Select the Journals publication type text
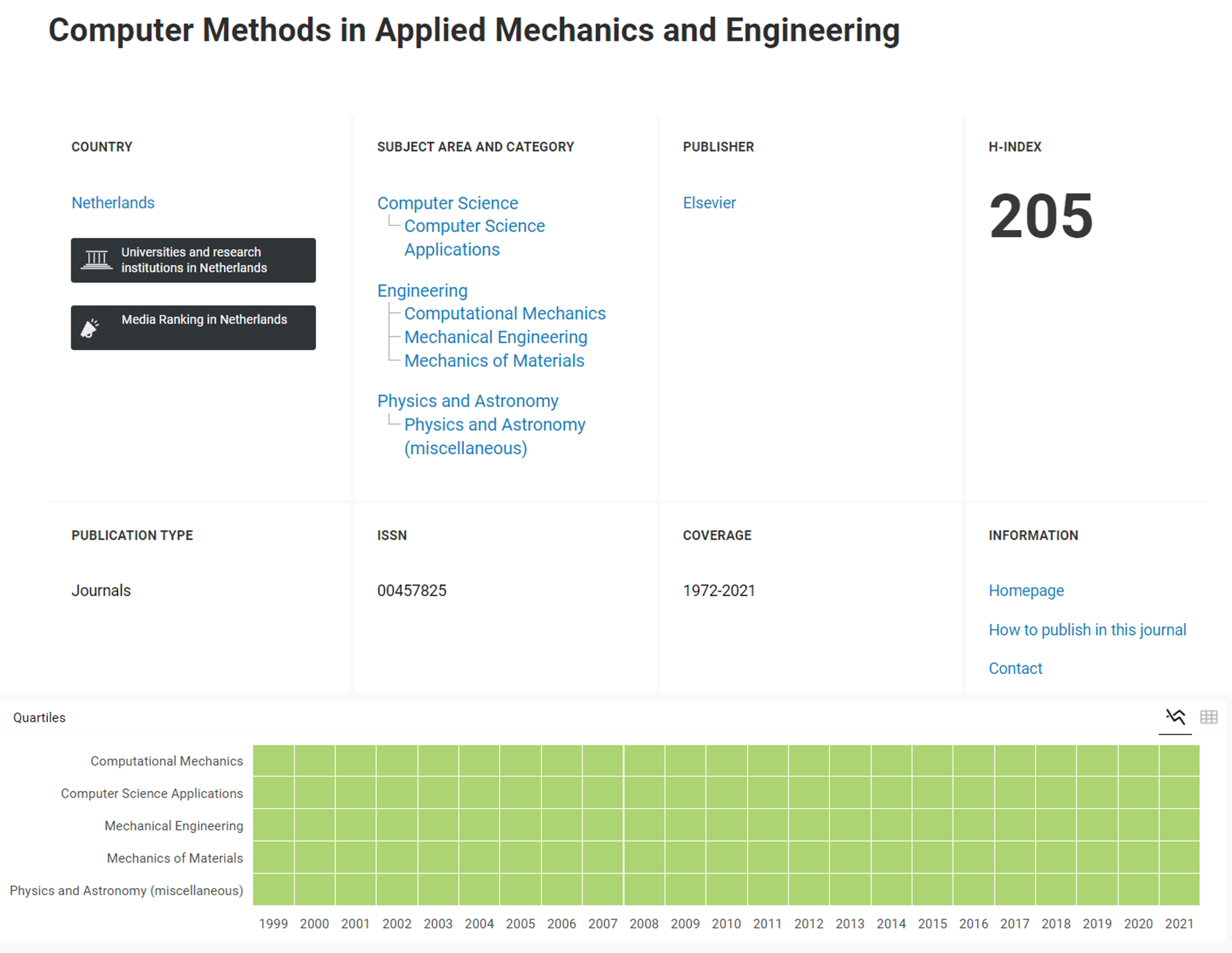The image size is (1232, 953). coord(101,590)
